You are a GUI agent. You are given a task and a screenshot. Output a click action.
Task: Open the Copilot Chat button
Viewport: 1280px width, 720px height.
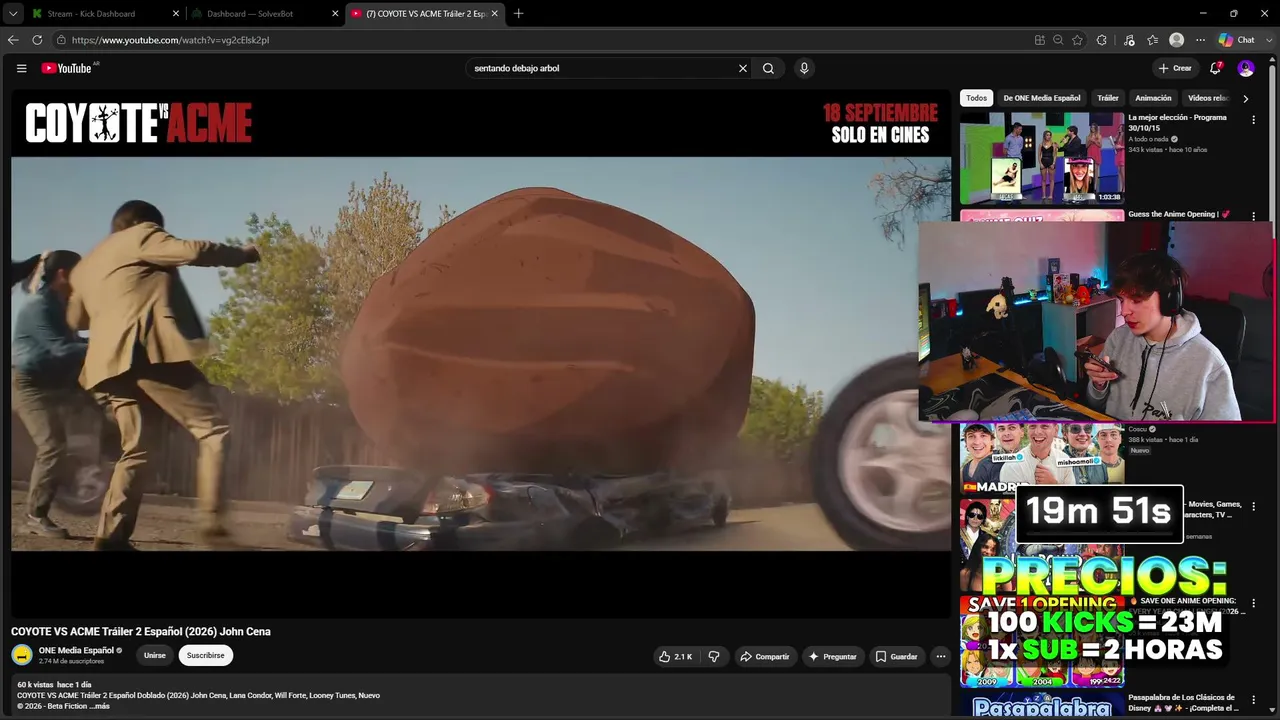tap(1237, 40)
